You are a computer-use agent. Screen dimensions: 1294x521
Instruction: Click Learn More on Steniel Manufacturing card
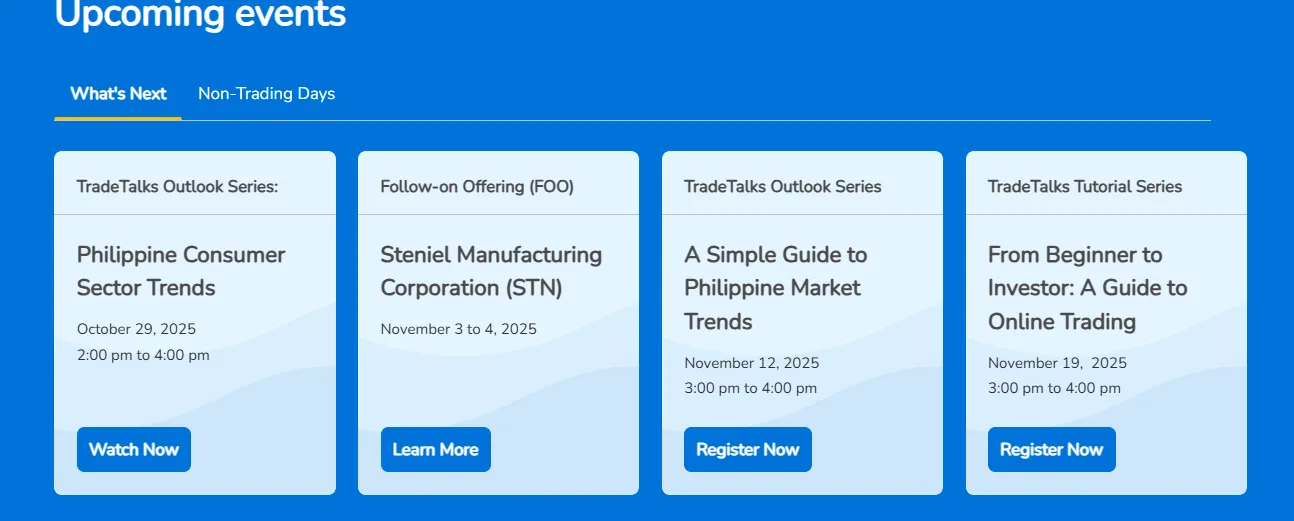pyautogui.click(x=435, y=450)
